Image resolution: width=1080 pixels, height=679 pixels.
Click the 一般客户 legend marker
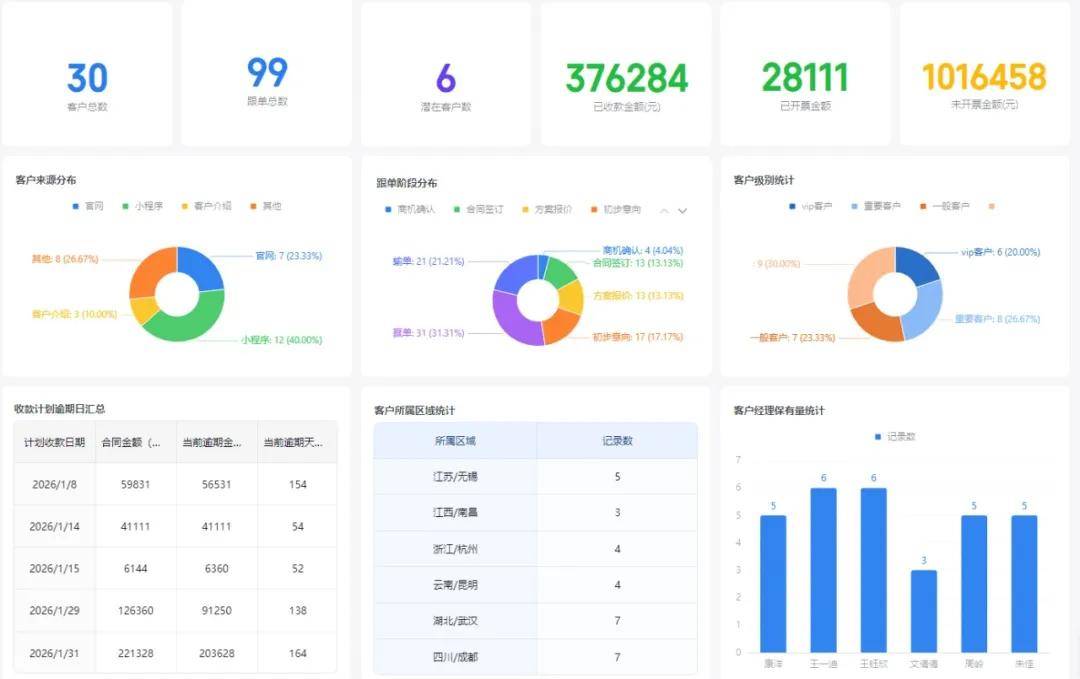[x=924, y=206]
